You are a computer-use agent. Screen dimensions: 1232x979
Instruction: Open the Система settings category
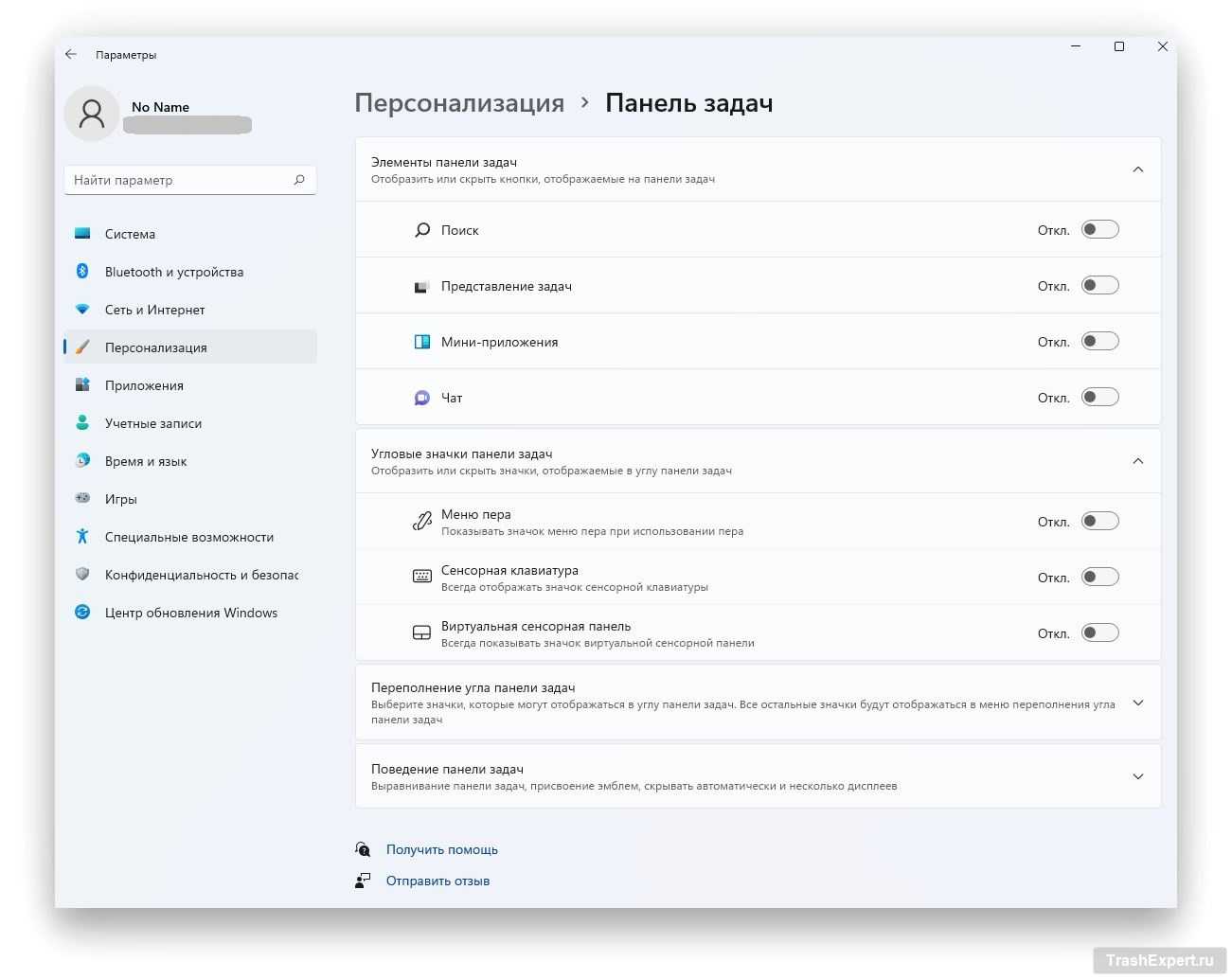pyautogui.click(x=130, y=234)
